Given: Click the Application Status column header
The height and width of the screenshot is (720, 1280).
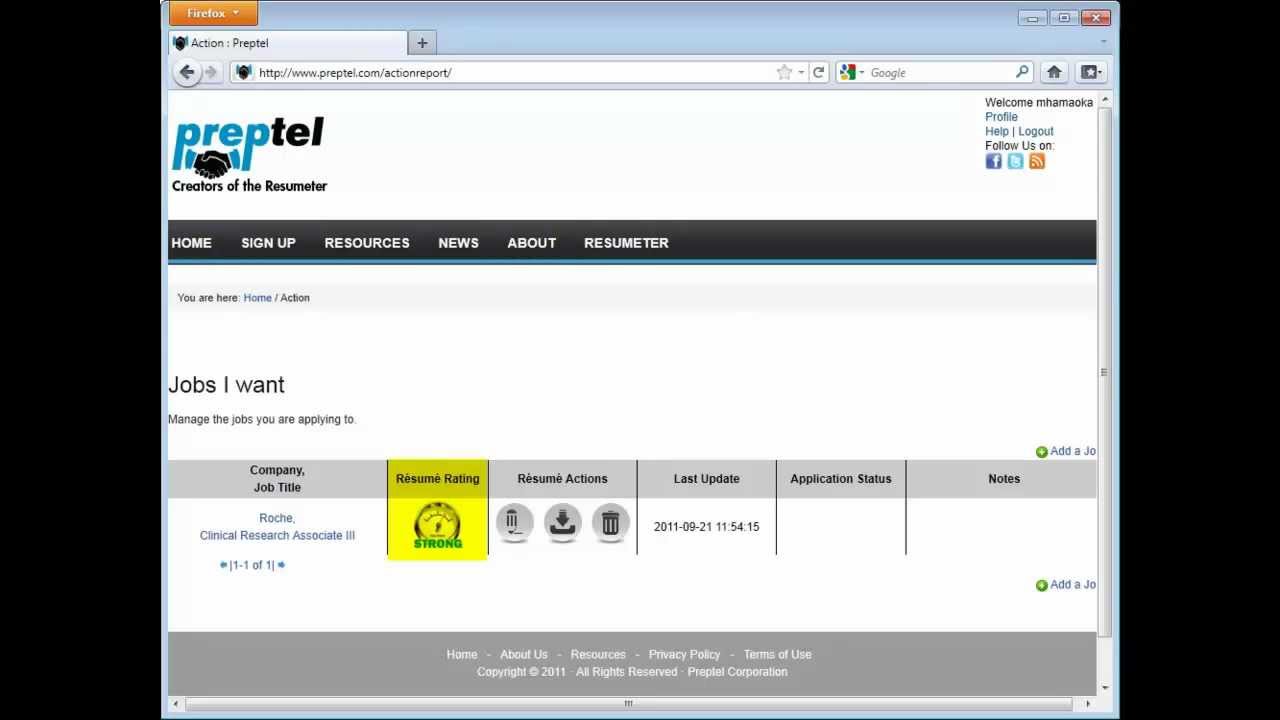Looking at the screenshot, I should click(841, 479).
